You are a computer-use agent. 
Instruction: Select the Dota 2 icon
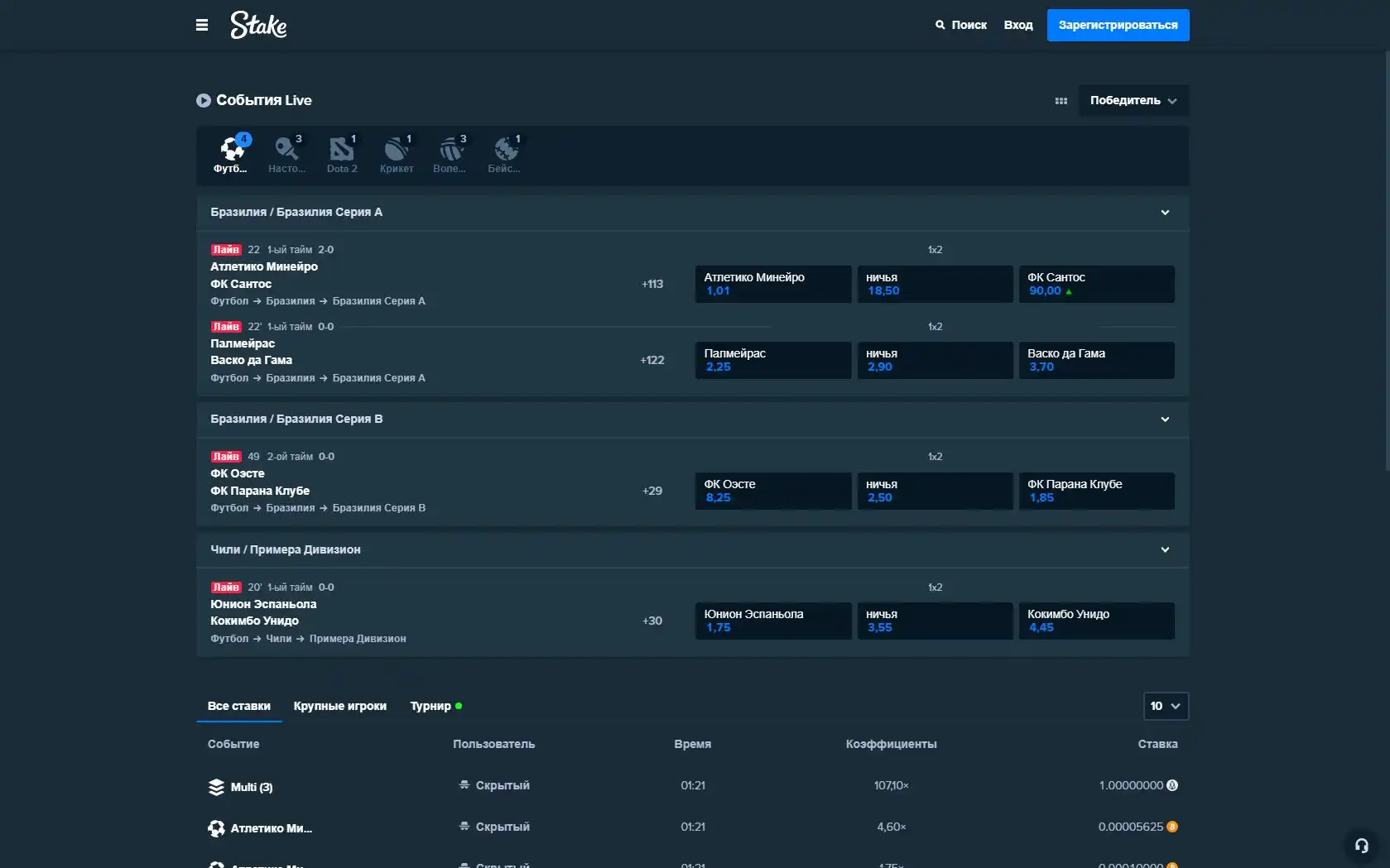342,154
